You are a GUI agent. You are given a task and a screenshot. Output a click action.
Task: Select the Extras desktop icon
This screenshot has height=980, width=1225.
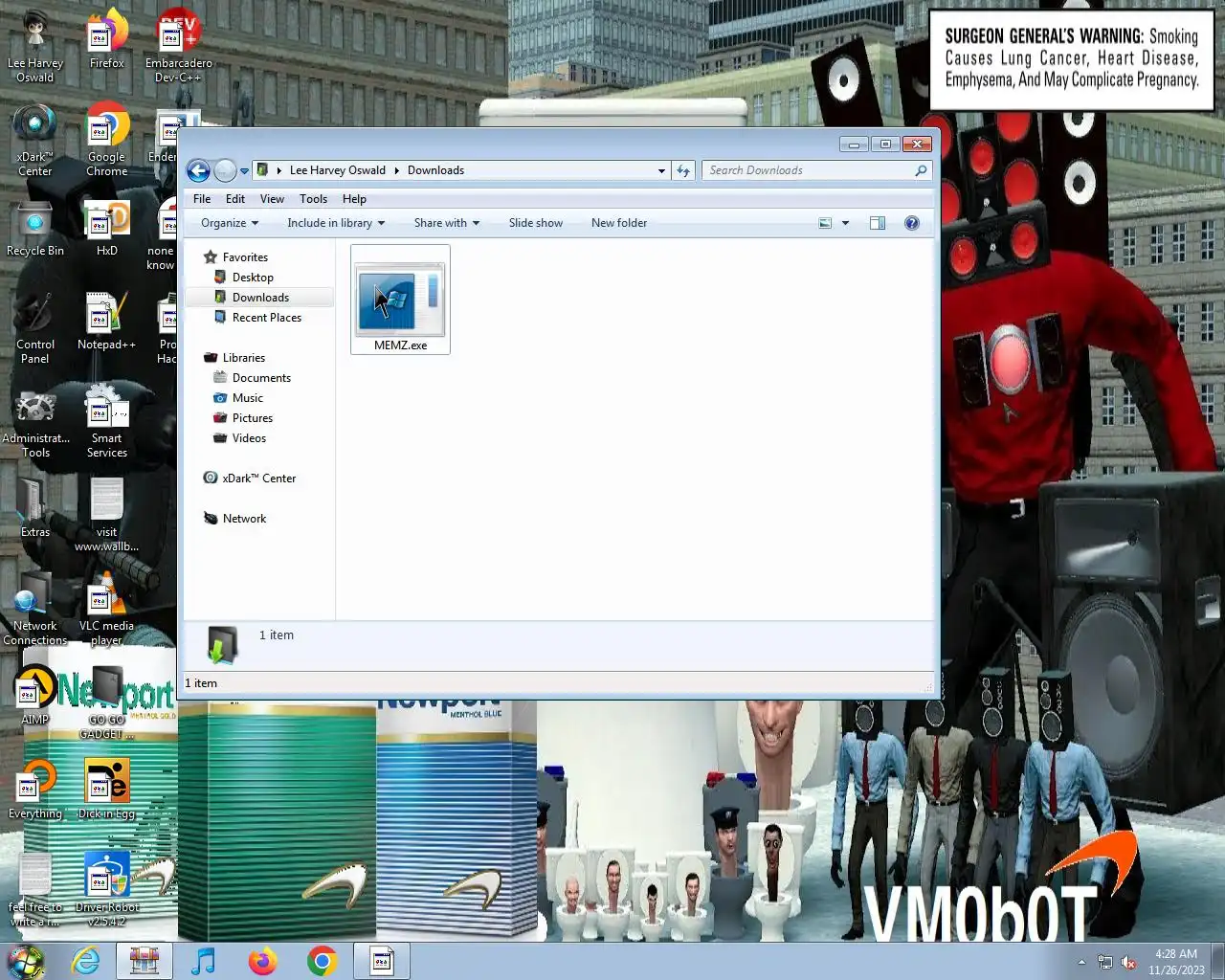coord(35,509)
